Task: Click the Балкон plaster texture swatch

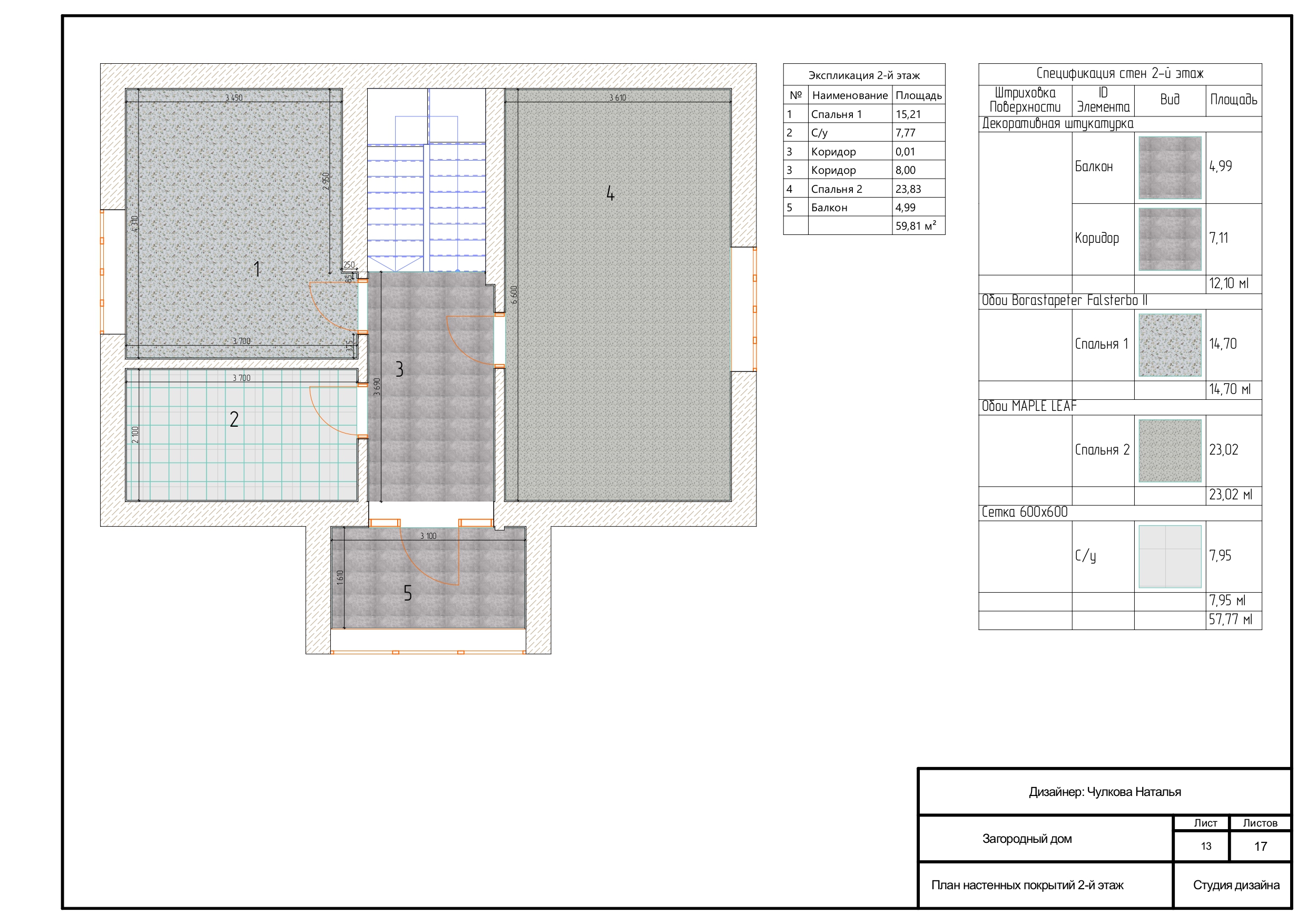Action: 1170,168
